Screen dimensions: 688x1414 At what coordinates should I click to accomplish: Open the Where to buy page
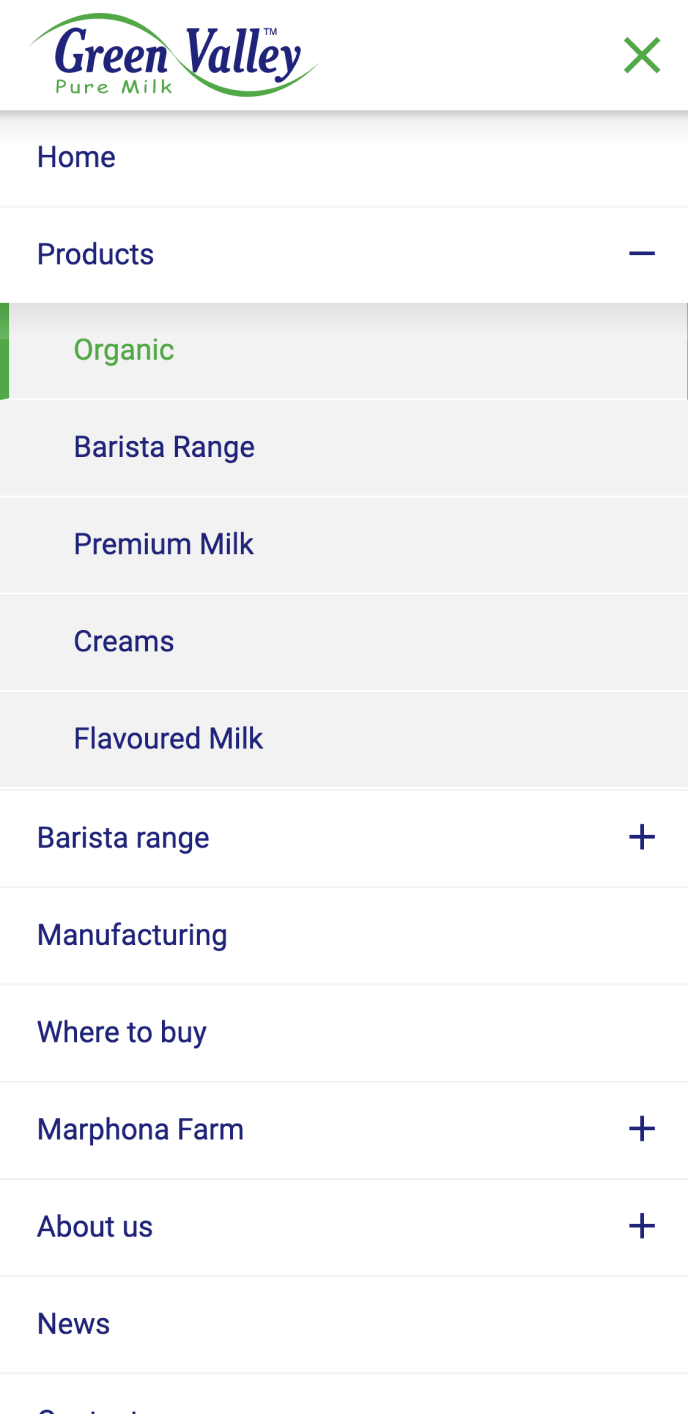[x=122, y=1032]
